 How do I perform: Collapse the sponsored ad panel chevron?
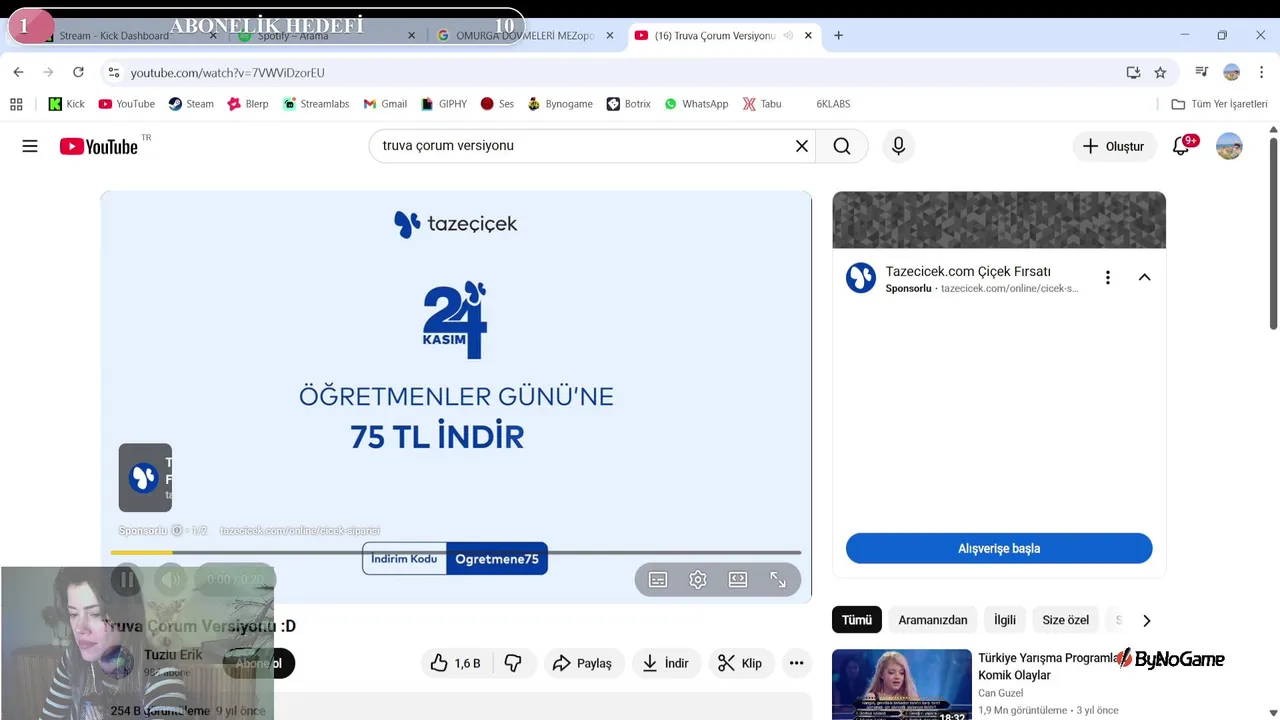pos(1144,277)
